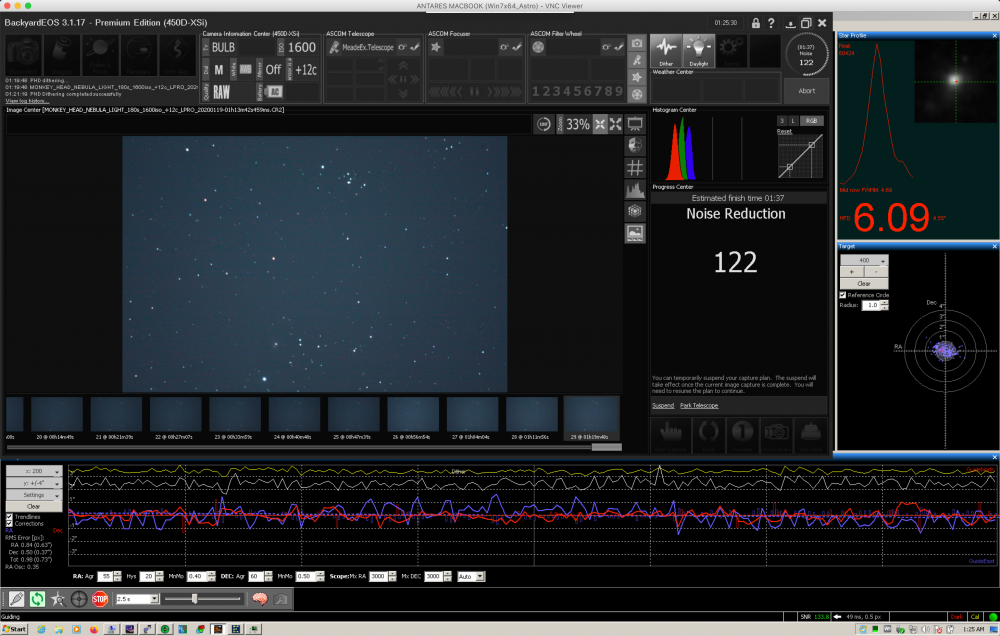Switch to Daylight mode lightbulb icon

coord(699,49)
